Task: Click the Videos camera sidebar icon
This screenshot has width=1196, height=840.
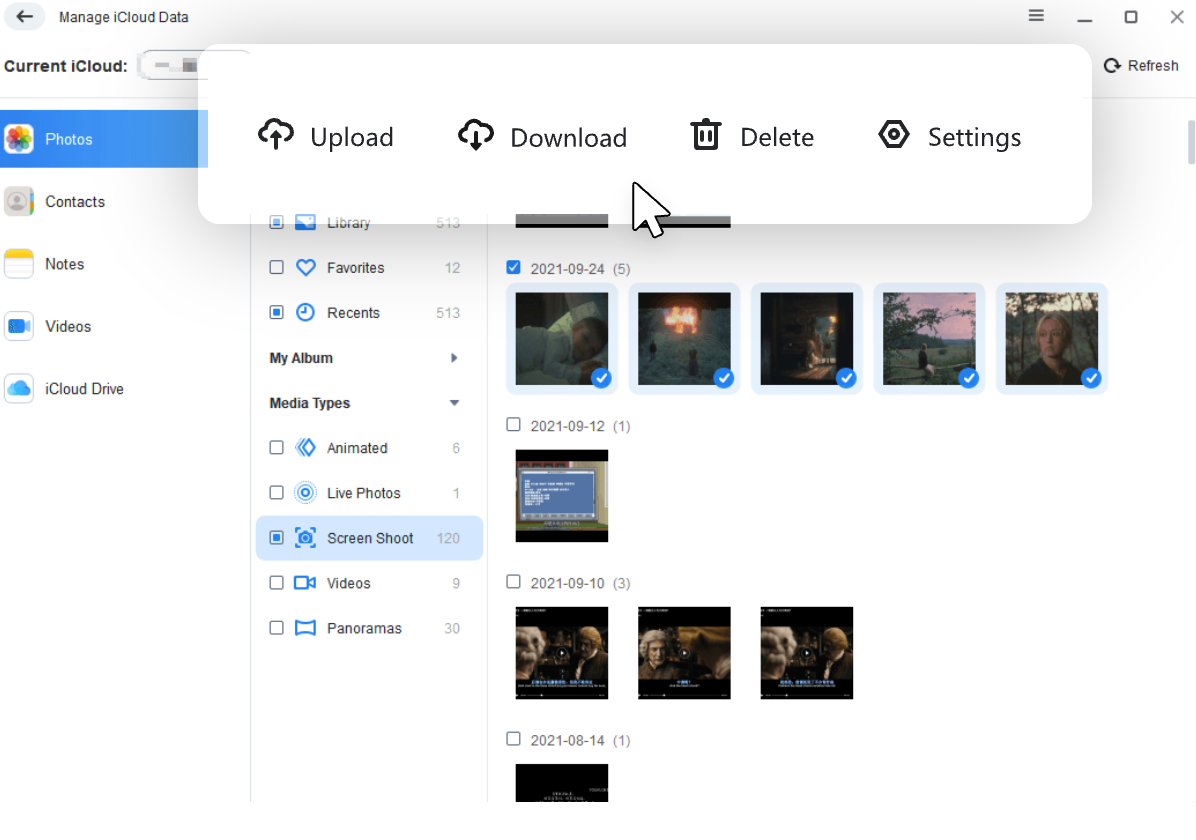Action: (19, 327)
